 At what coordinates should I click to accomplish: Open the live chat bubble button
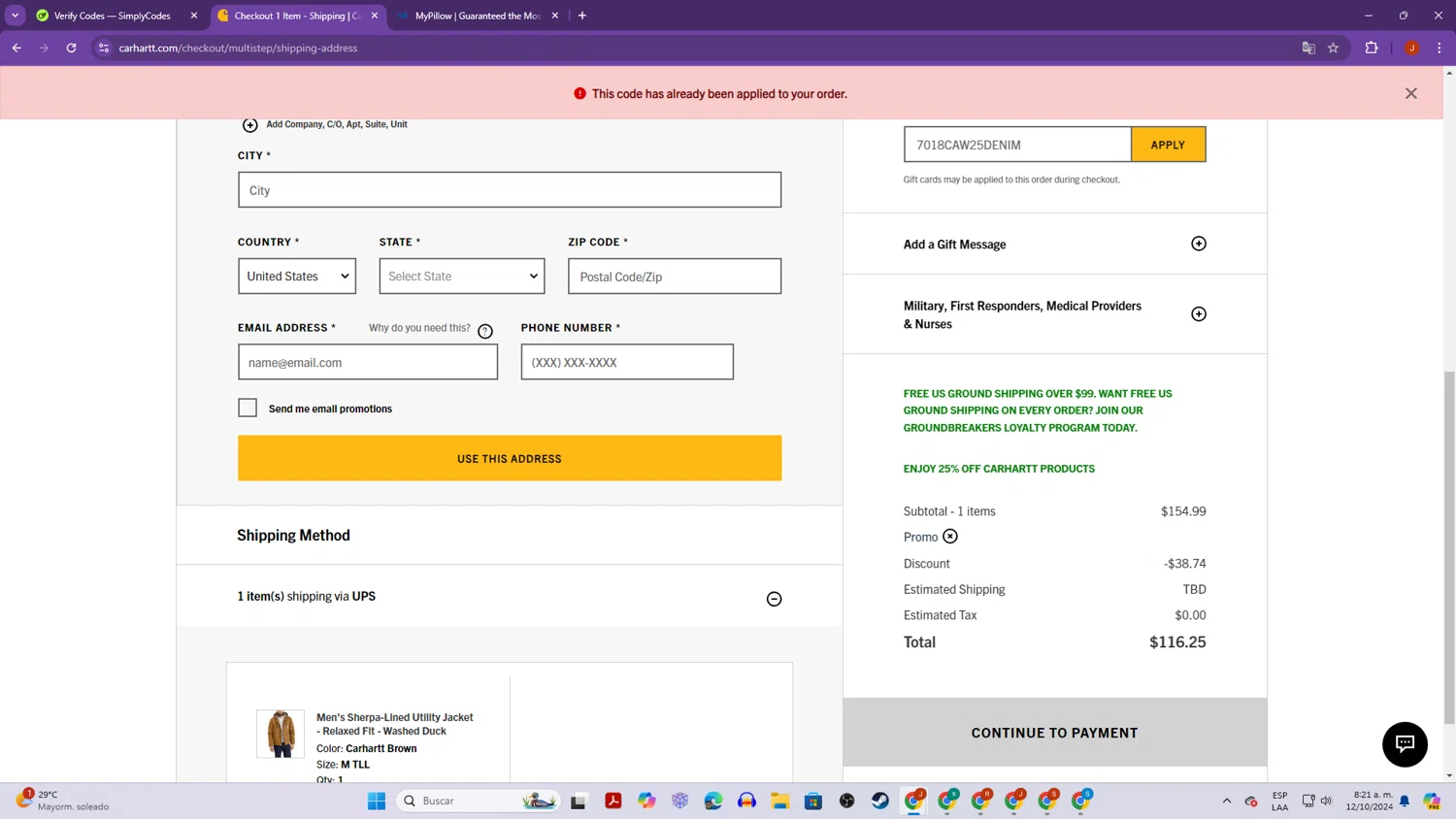[x=1405, y=744]
